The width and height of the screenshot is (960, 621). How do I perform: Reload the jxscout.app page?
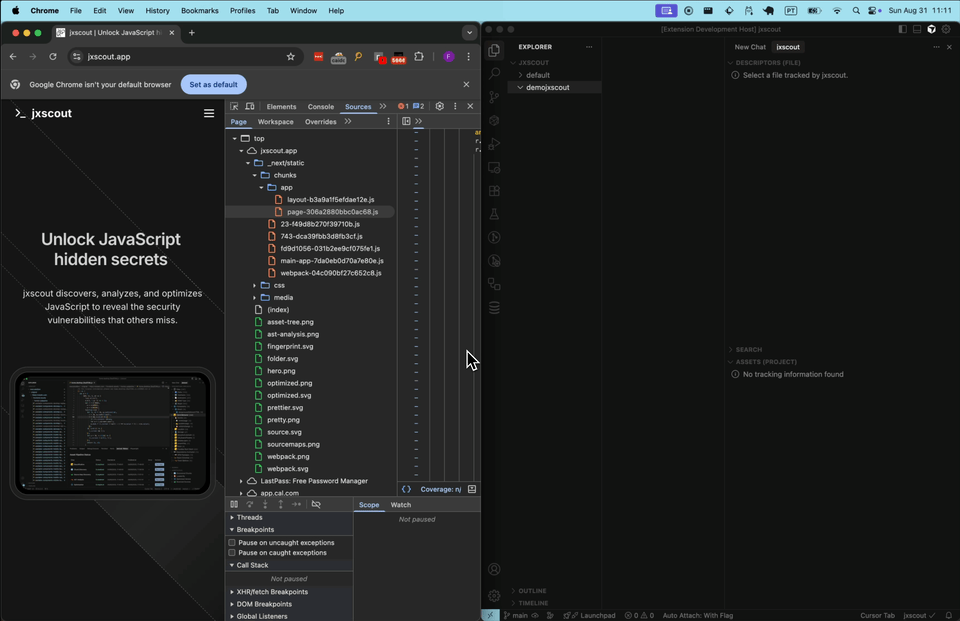(53, 56)
